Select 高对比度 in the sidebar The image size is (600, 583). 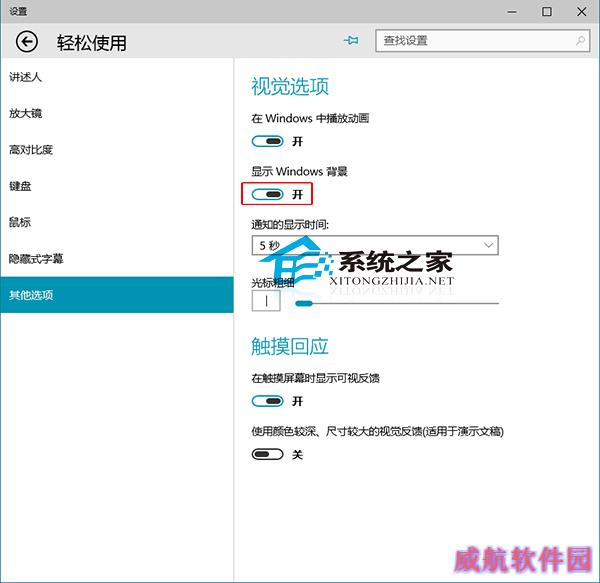[x=117, y=150]
